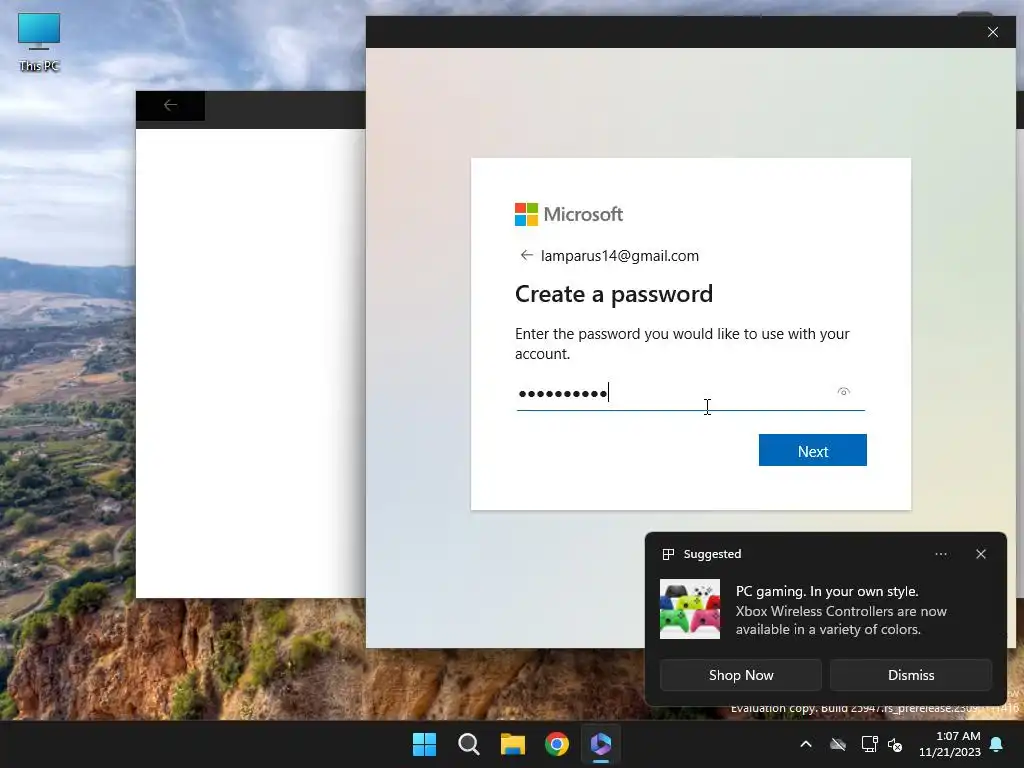The height and width of the screenshot is (768, 1024).
Task: Open taskbar Search
Action: click(468, 744)
